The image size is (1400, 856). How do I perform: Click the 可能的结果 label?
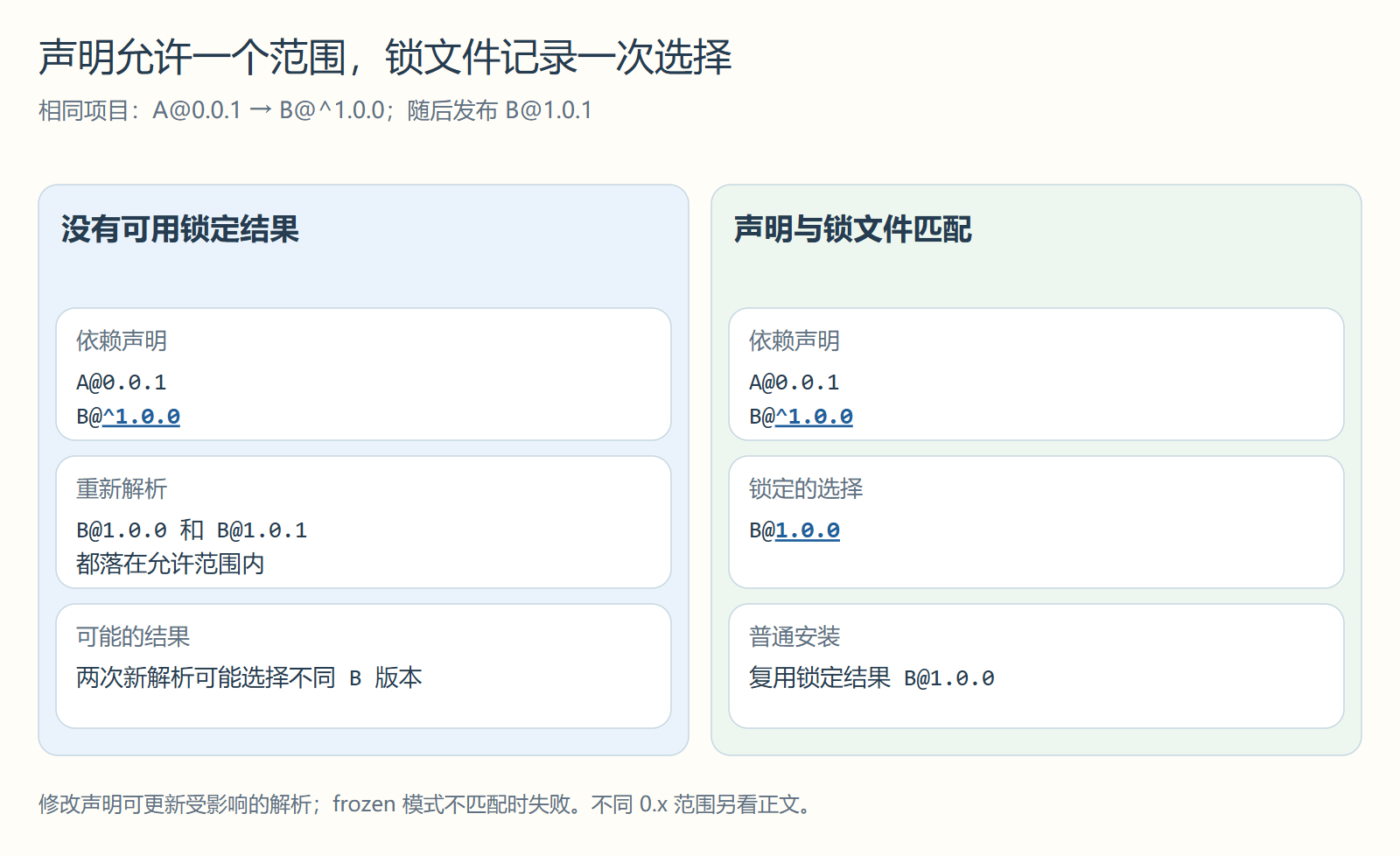133,636
